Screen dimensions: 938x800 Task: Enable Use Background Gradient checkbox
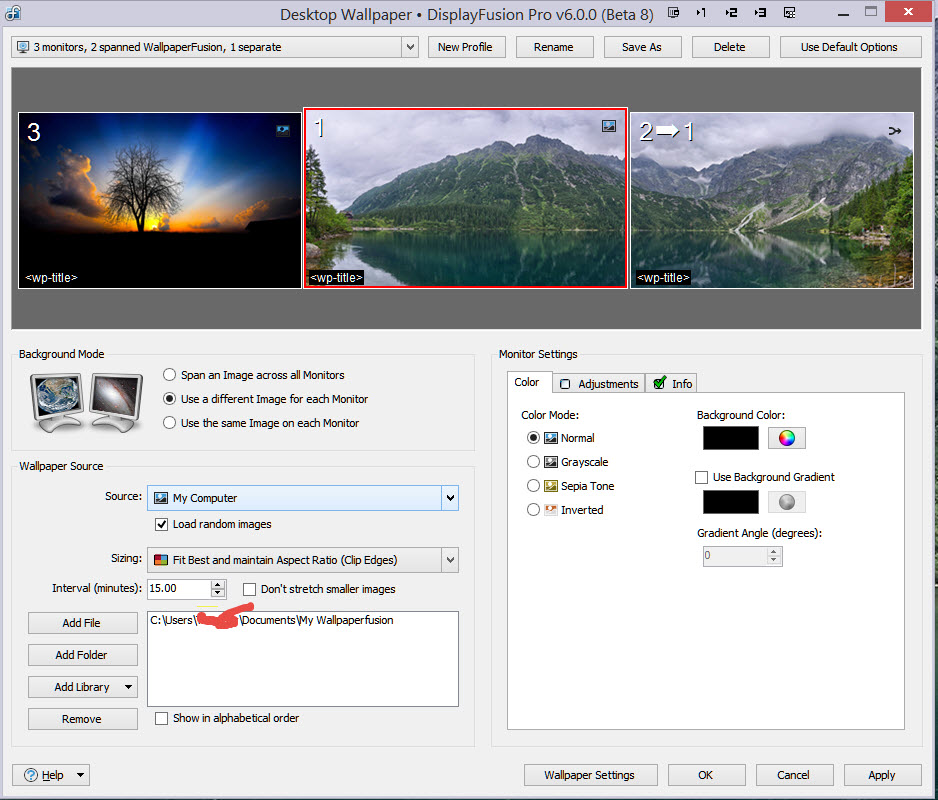(702, 478)
